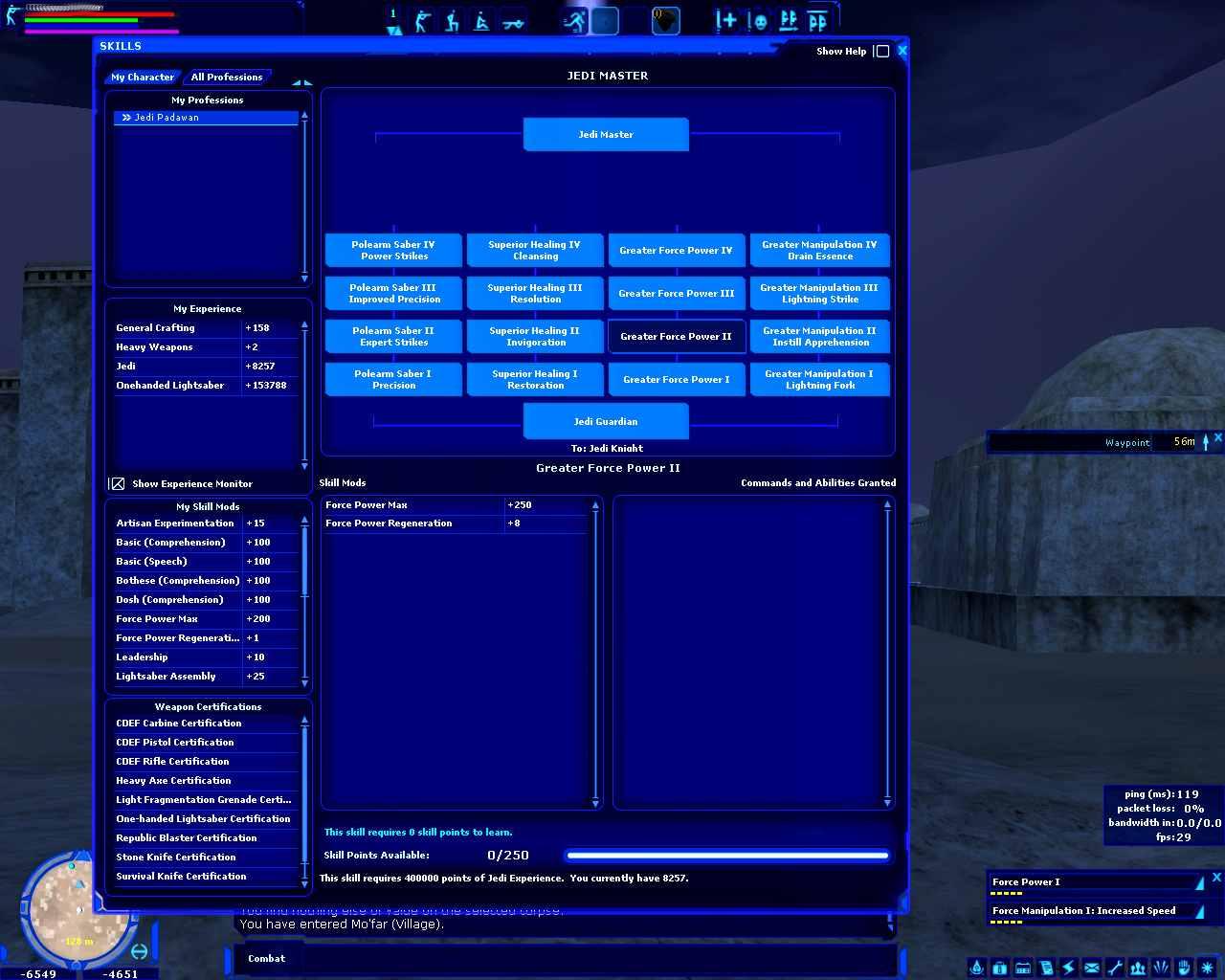Click the radar zoom circle icon

[x=139, y=951]
